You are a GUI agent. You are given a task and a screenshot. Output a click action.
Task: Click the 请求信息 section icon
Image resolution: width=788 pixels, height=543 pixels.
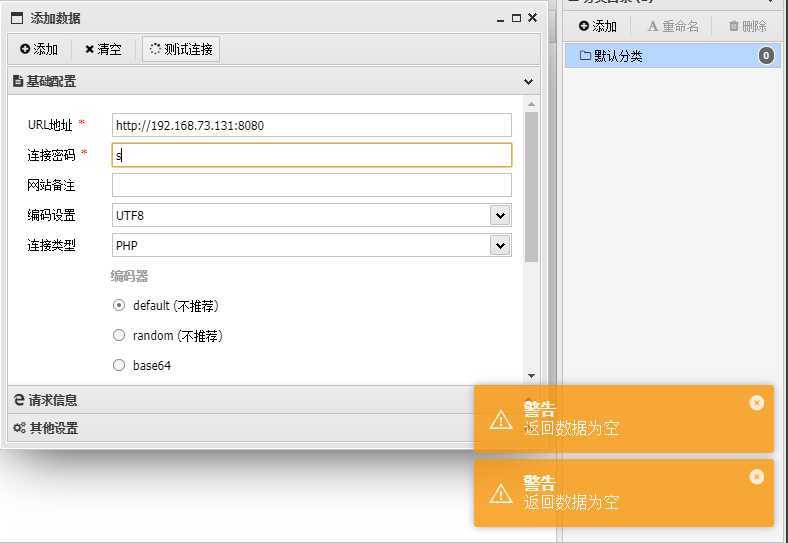[19, 400]
